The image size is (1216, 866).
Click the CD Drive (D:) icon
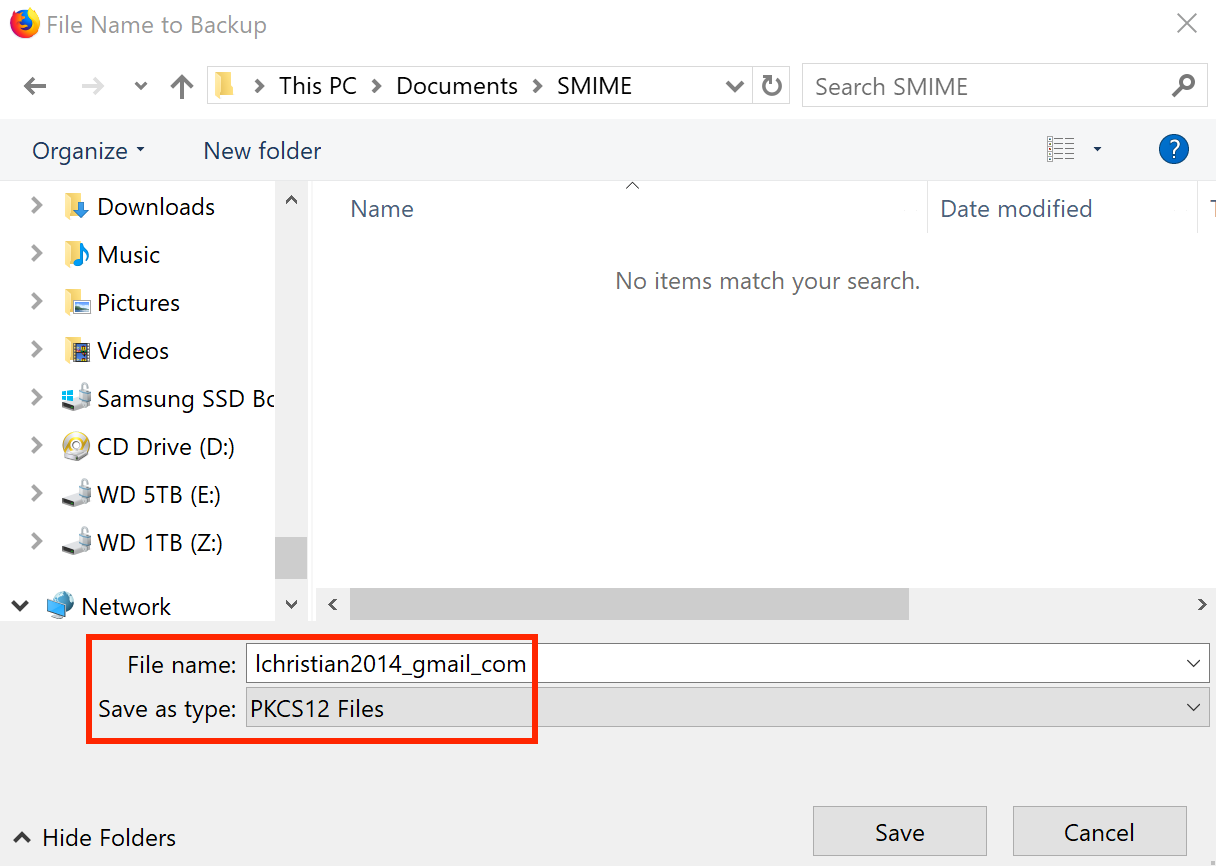coord(77,446)
